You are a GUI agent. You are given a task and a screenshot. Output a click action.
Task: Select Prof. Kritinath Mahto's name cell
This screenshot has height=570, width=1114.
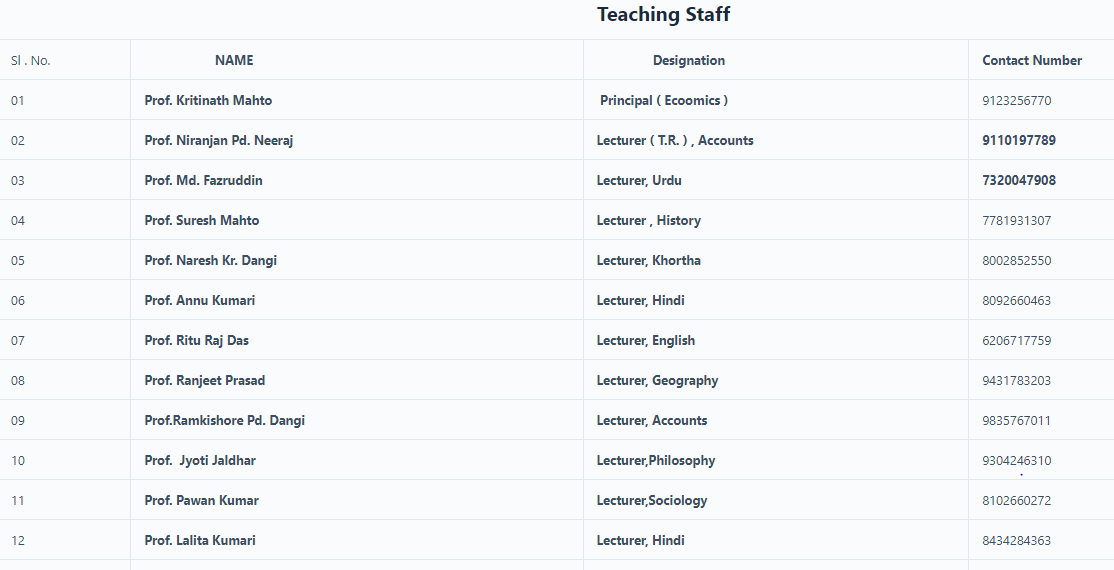[x=208, y=100]
